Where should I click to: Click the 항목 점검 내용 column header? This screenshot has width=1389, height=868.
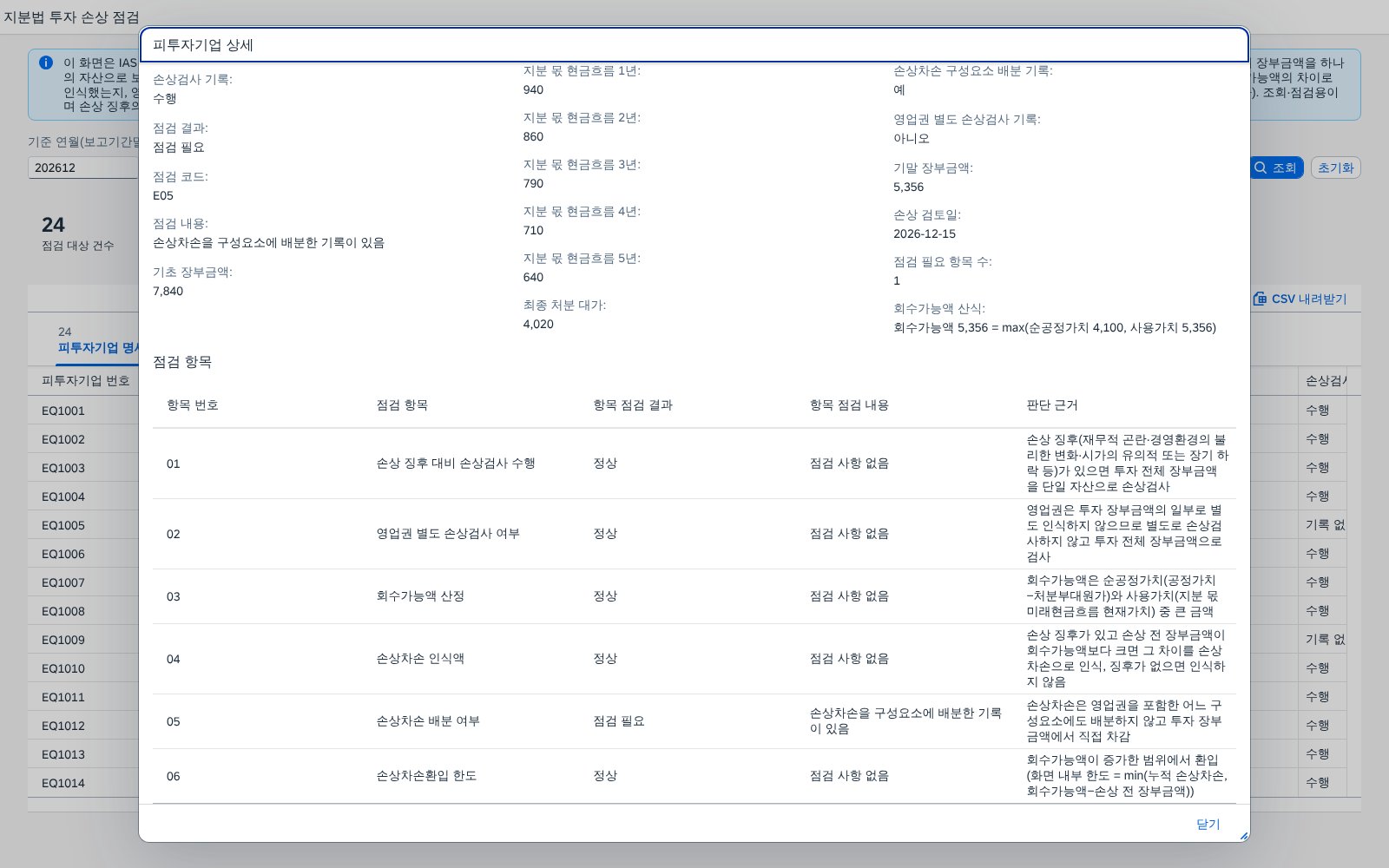click(849, 405)
